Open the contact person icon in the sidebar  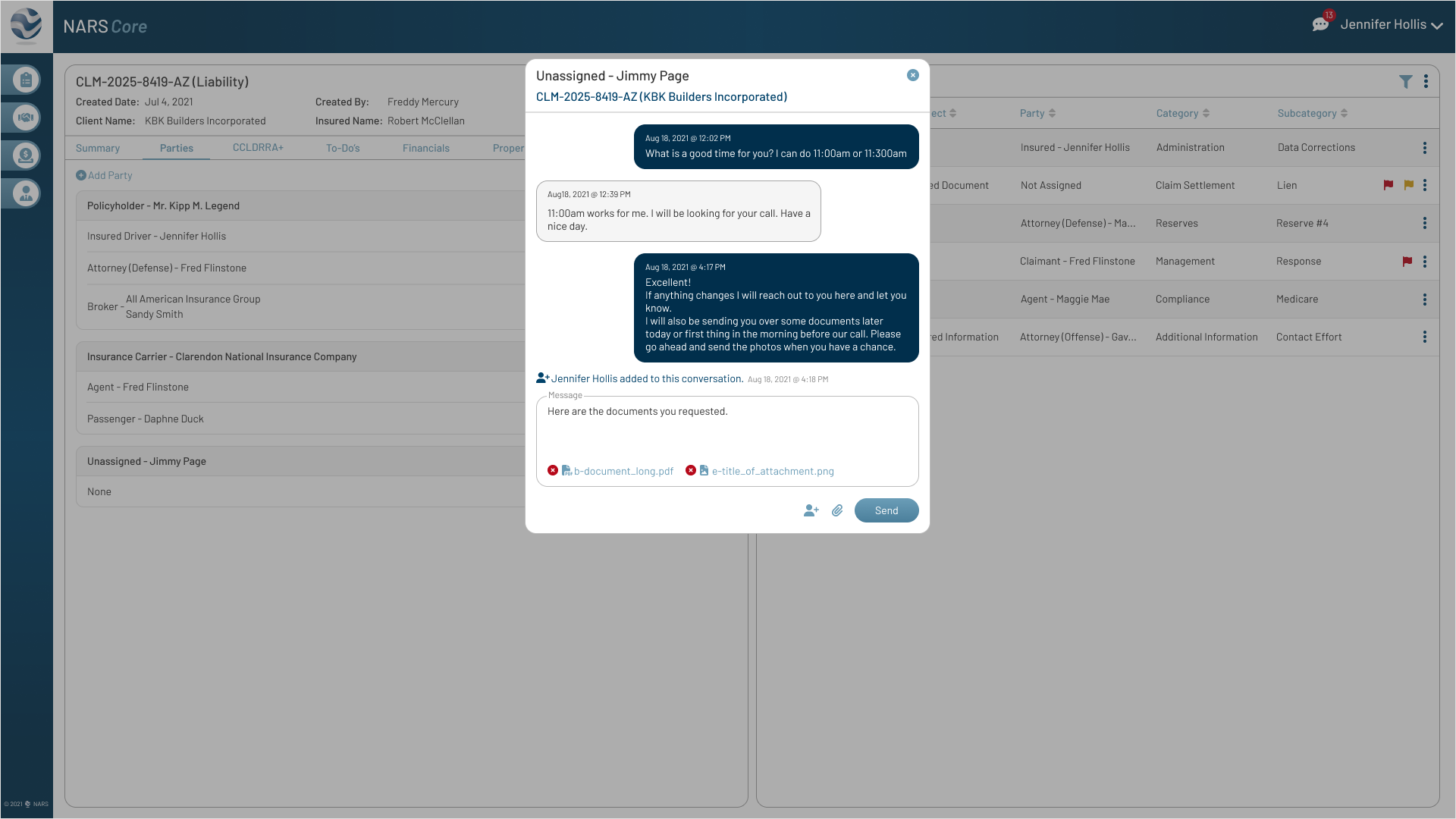[25, 193]
